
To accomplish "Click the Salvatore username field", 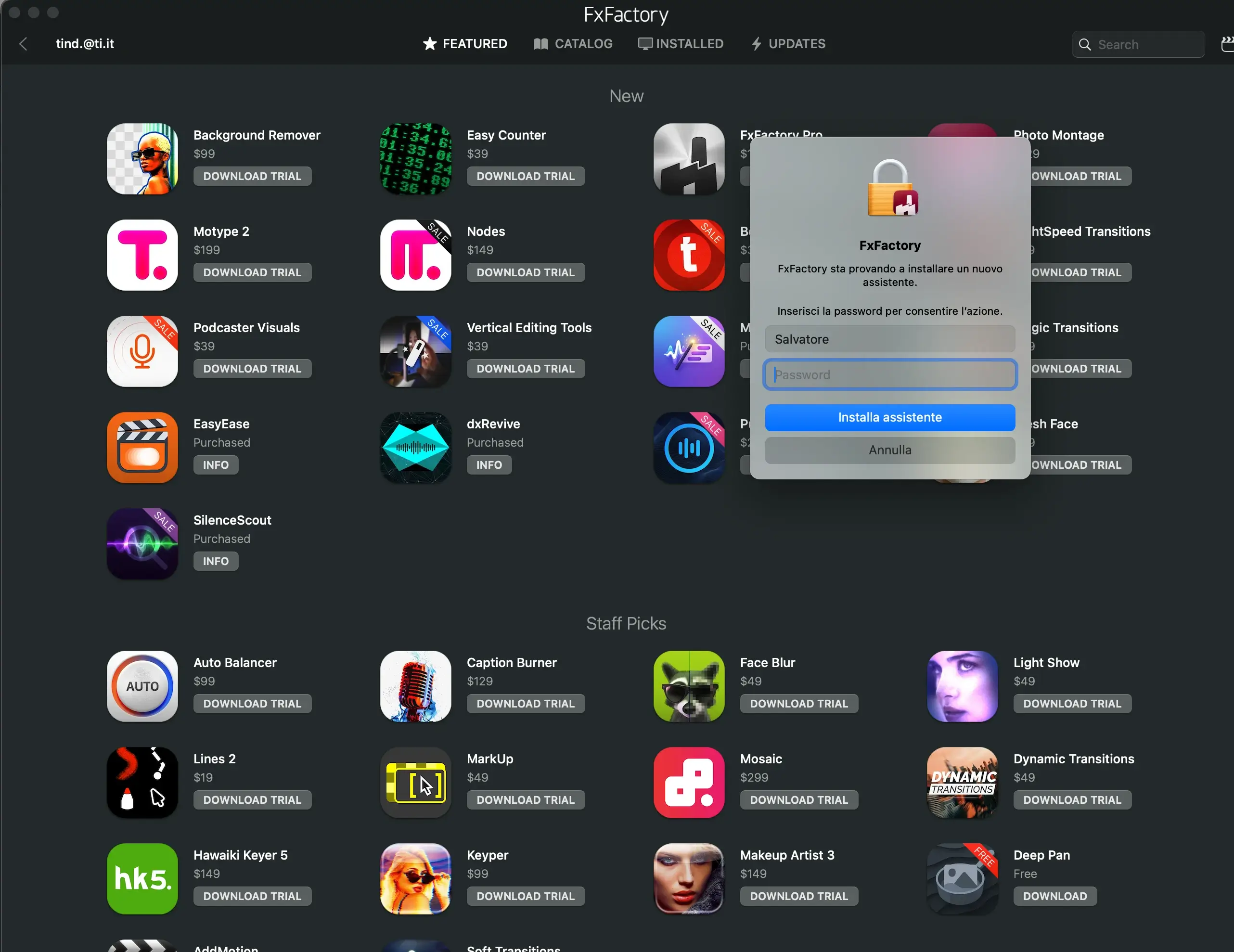I will (890, 339).
